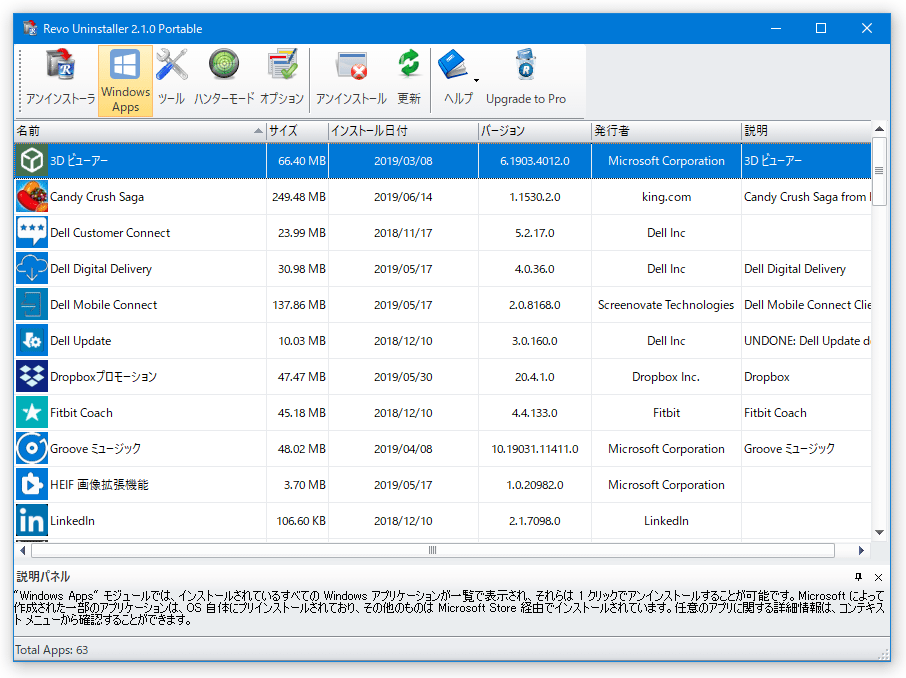Open the ヘルプ (Help) book icon
The image size is (906, 678).
pos(453,65)
